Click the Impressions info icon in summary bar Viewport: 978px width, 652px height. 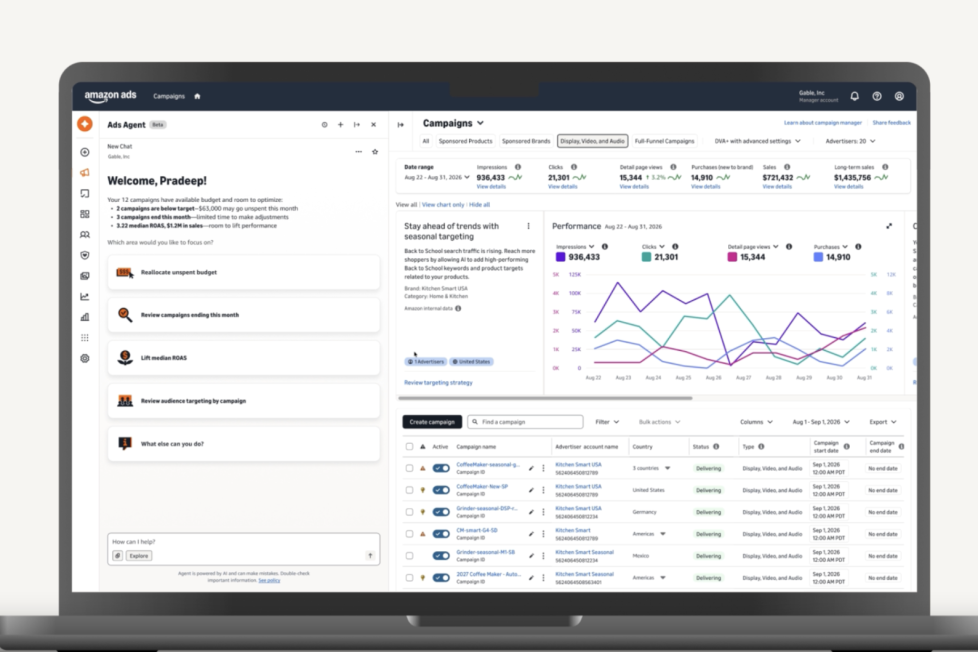518,167
